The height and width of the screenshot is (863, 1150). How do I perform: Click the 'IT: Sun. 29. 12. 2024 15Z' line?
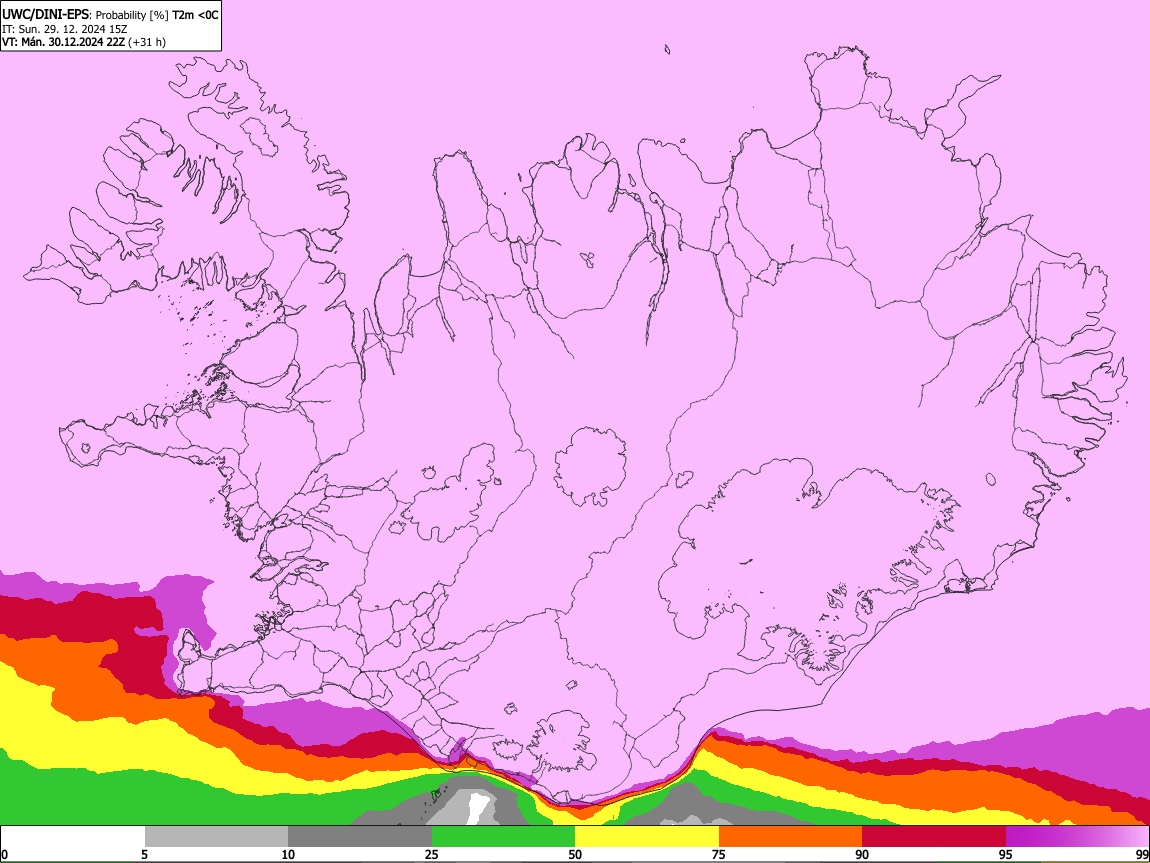coord(65,29)
